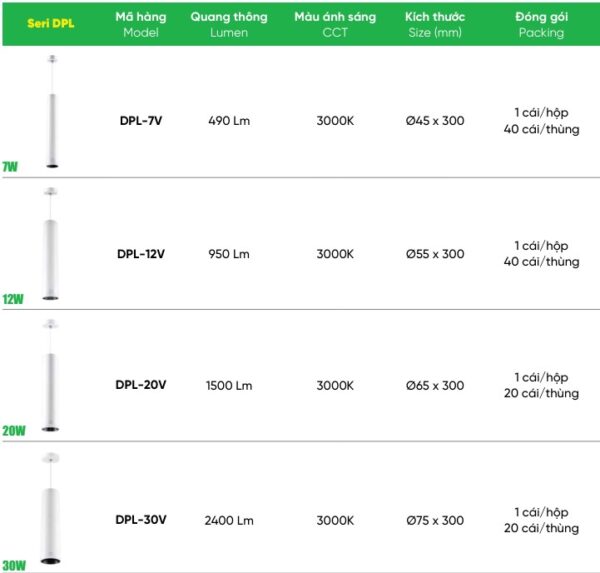600x573 pixels.
Task: Click the 'Màu ánh sáng CCT' column header
Action: click(335, 24)
